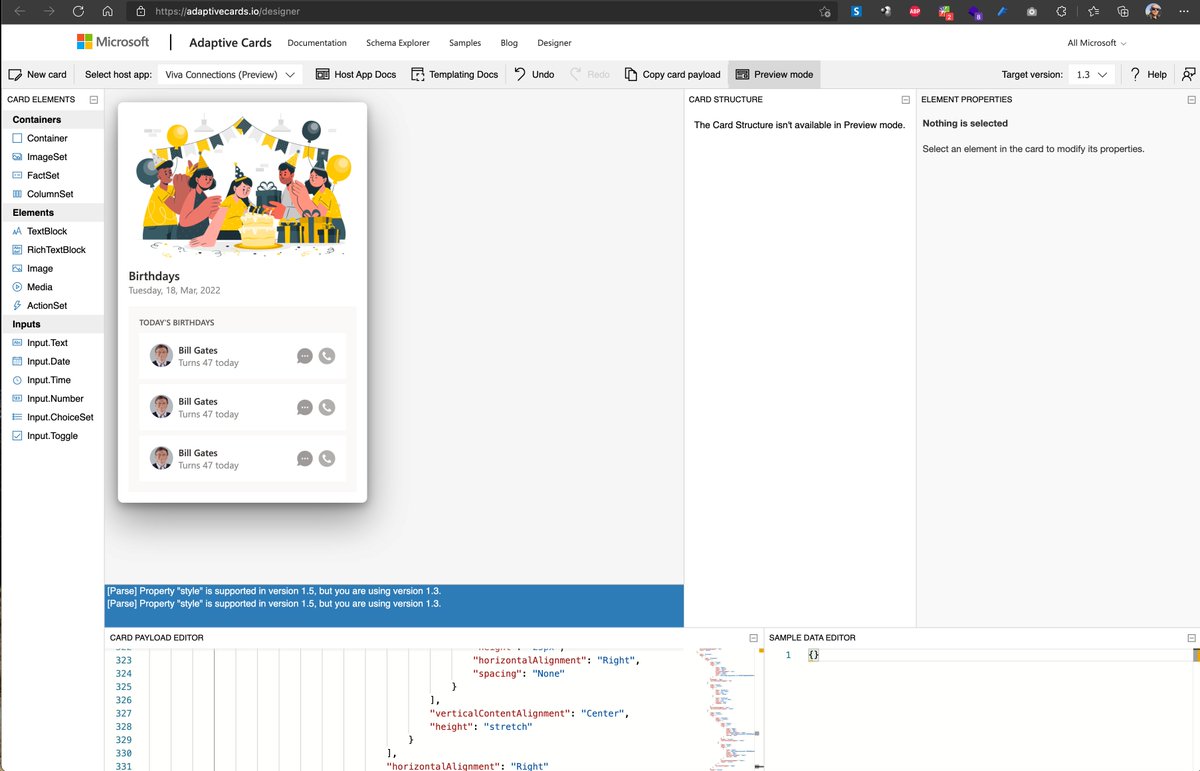Open the Documentation page
The width and height of the screenshot is (1200, 771).
[317, 43]
